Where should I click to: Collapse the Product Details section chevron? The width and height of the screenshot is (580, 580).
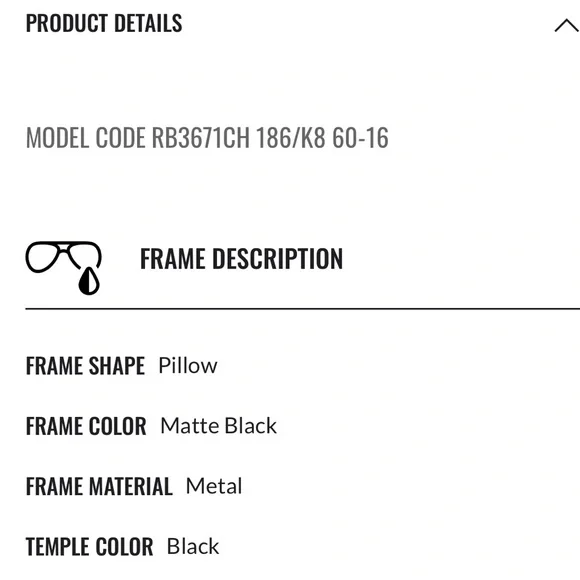click(567, 26)
